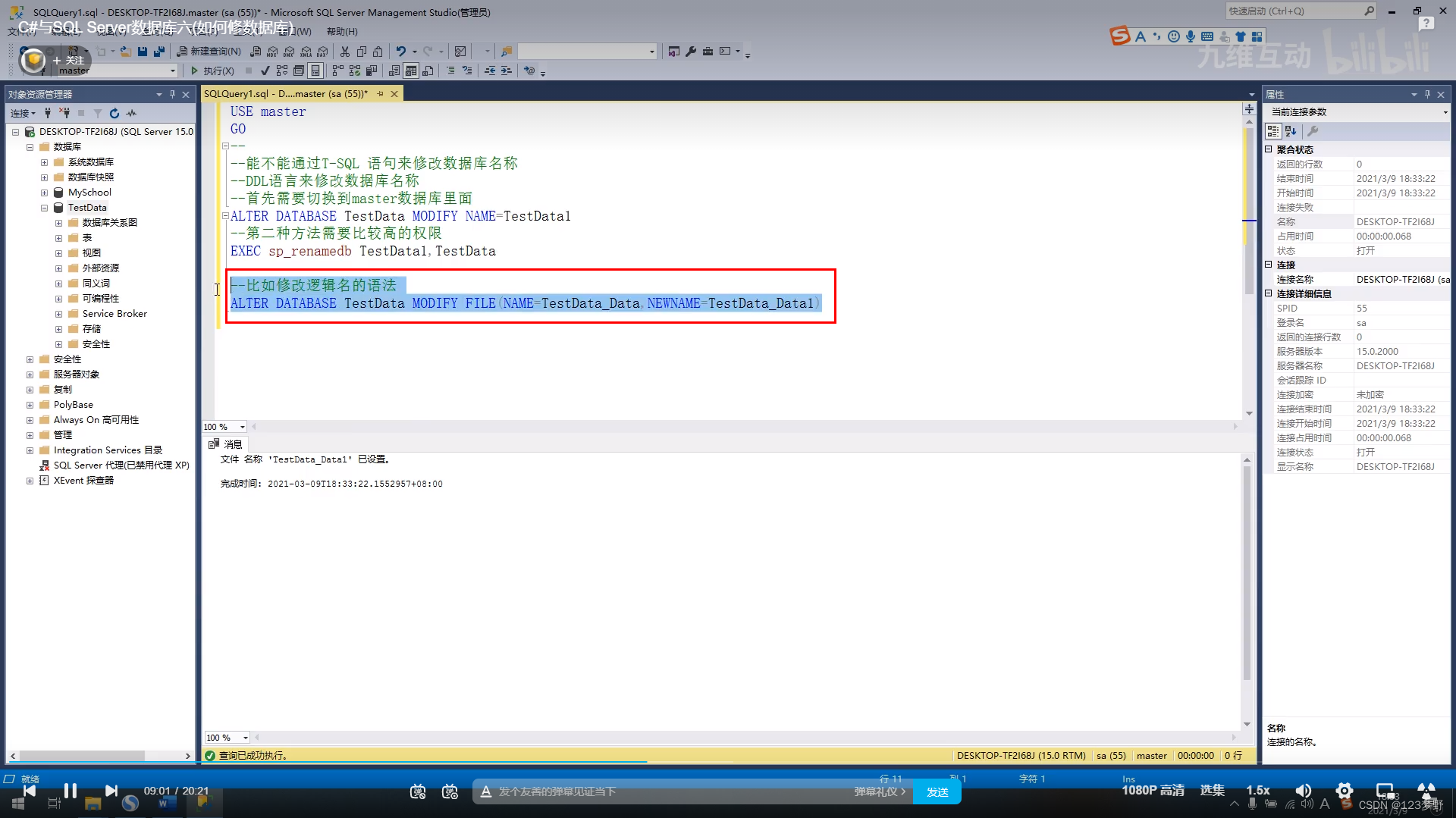Click the Copy icon in the toolbar

click(x=362, y=52)
